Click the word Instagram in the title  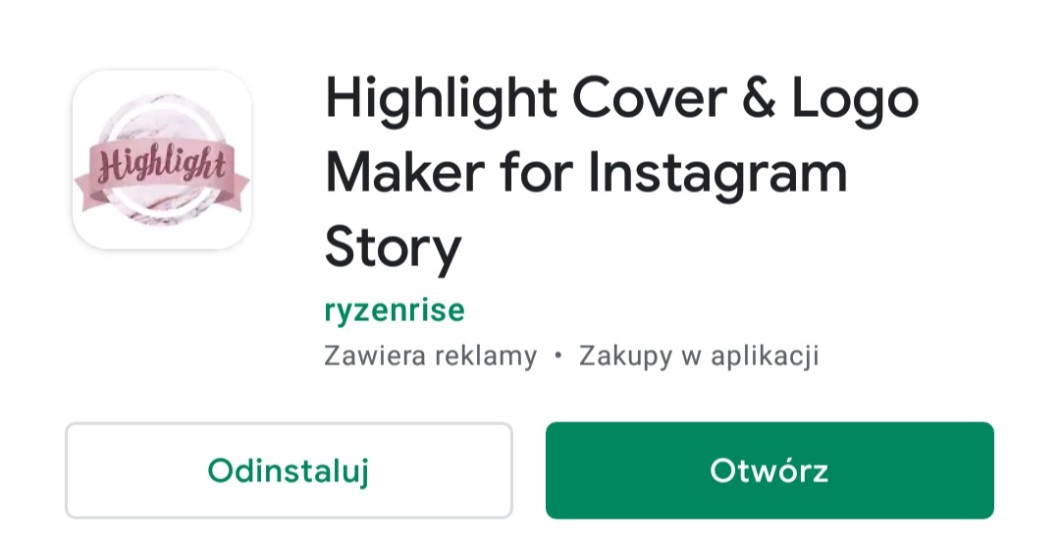coord(717,173)
